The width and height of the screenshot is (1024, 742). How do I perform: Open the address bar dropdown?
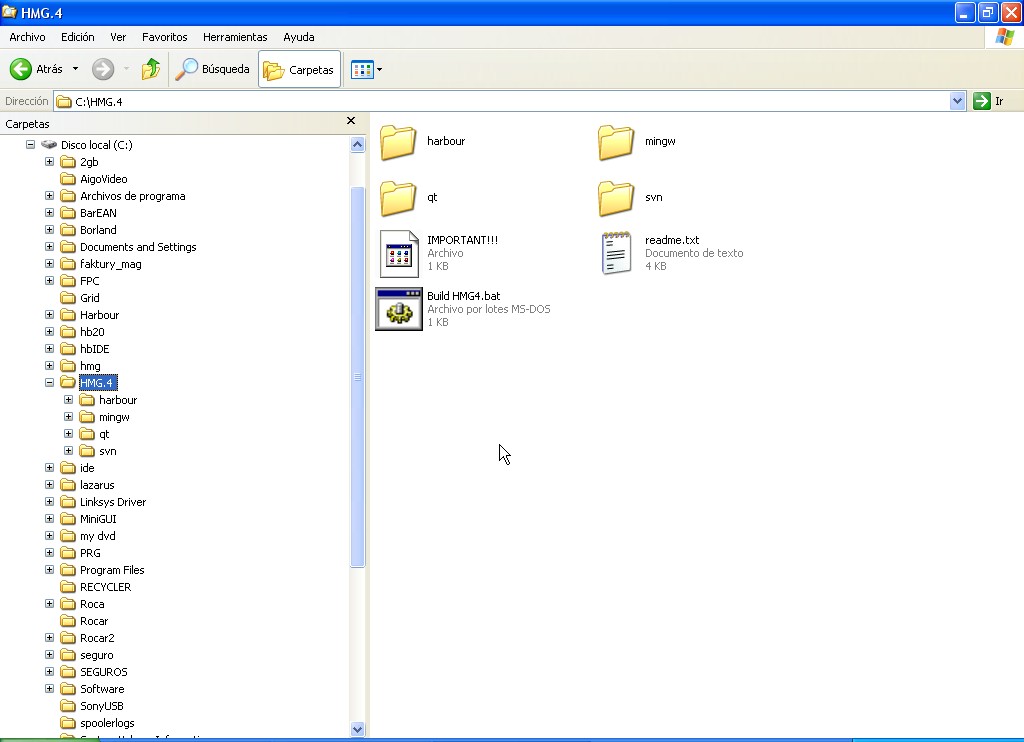[x=955, y=100]
